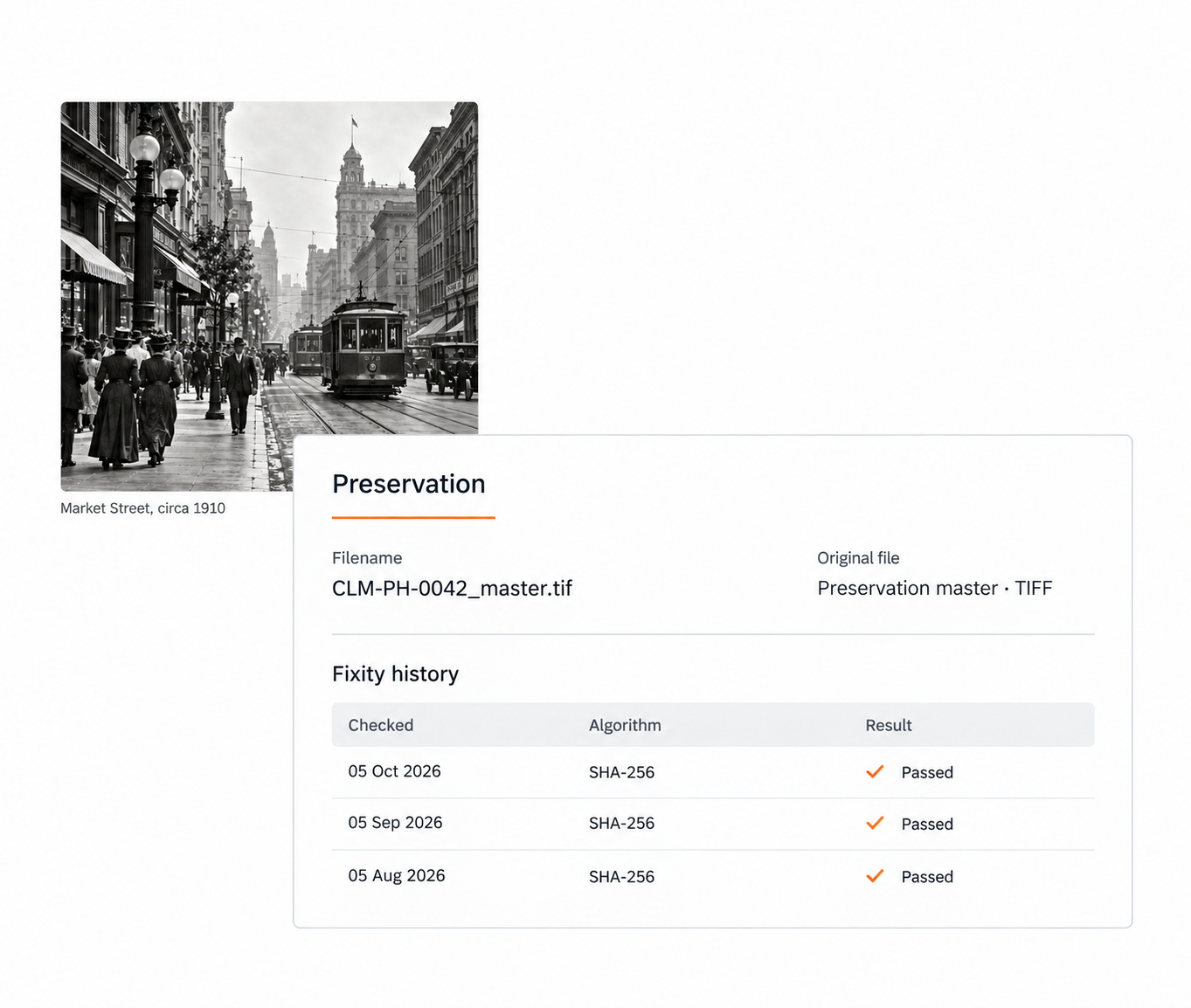The height and width of the screenshot is (1008, 1191).
Task: Click Passed result in 05 Aug 2026 row
Action: [927, 877]
